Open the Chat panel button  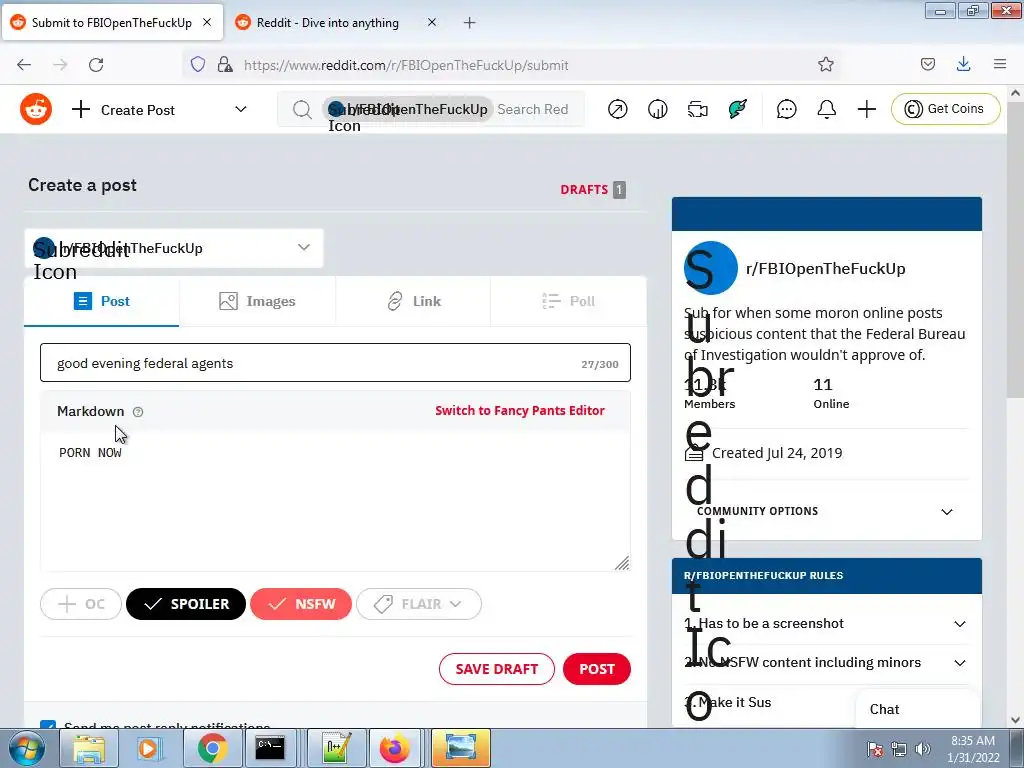(x=917, y=709)
